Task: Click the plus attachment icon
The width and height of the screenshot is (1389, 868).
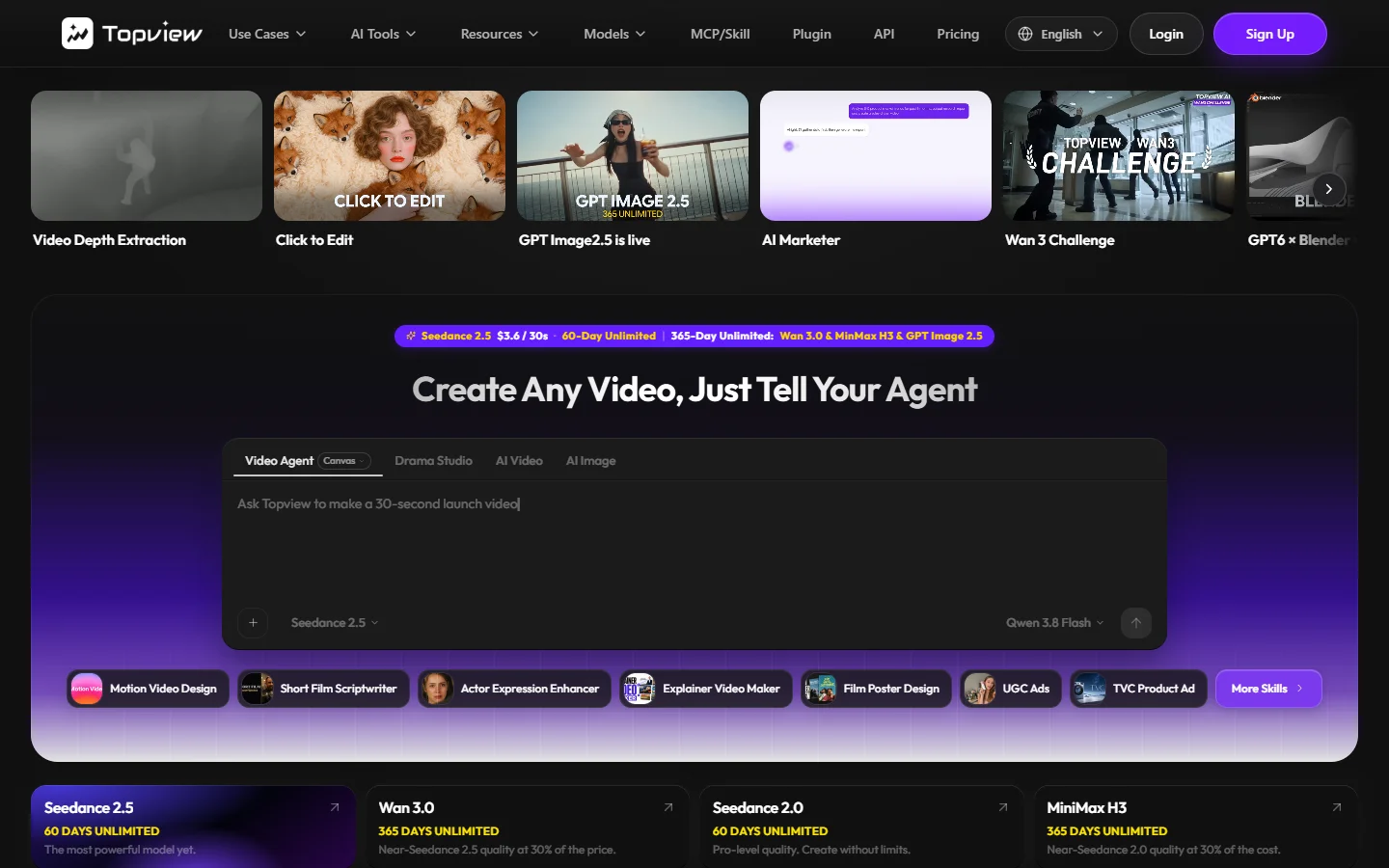Action: click(253, 623)
